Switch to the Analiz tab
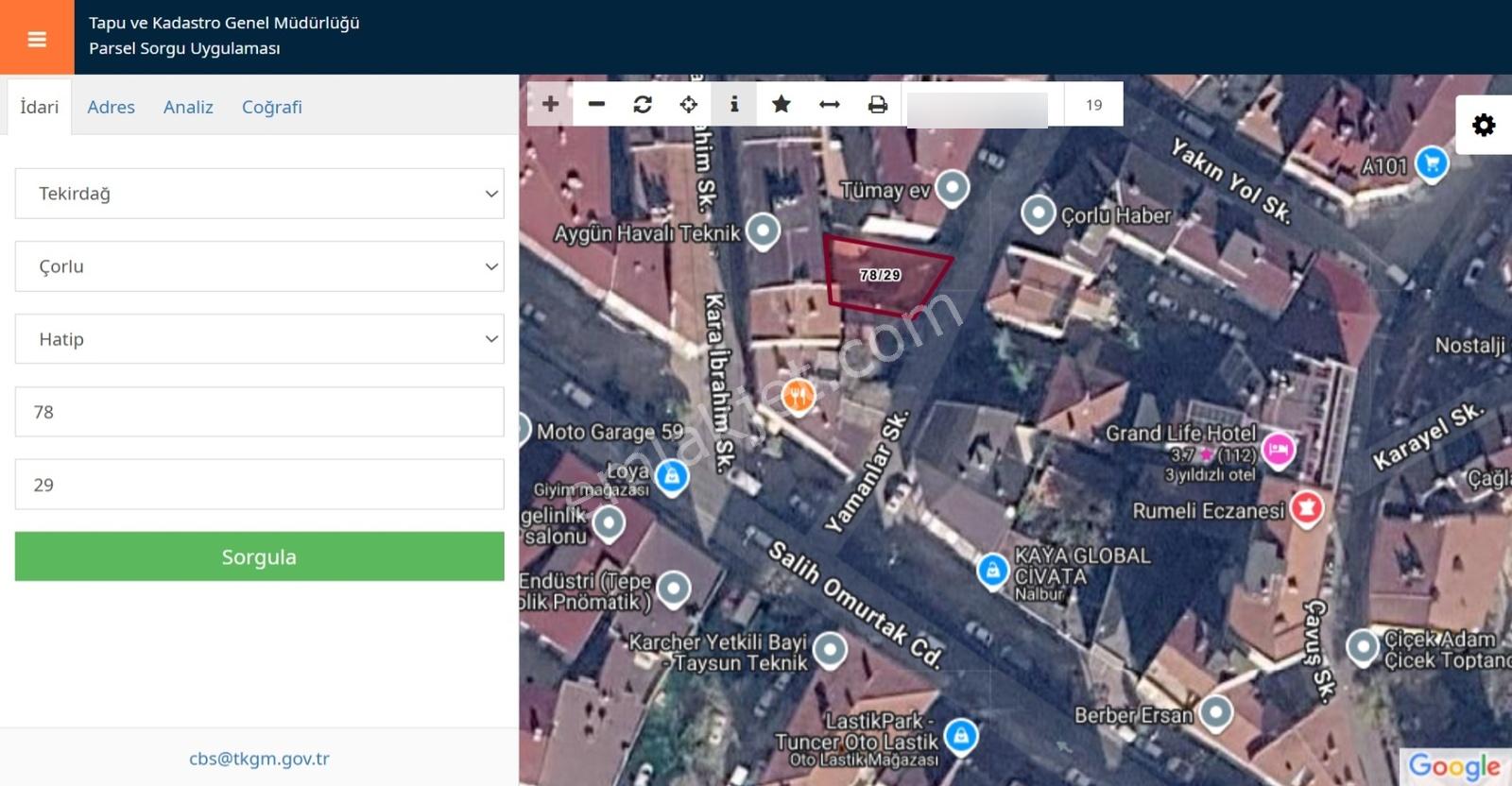This screenshot has width=1512, height=786. [188, 107]
